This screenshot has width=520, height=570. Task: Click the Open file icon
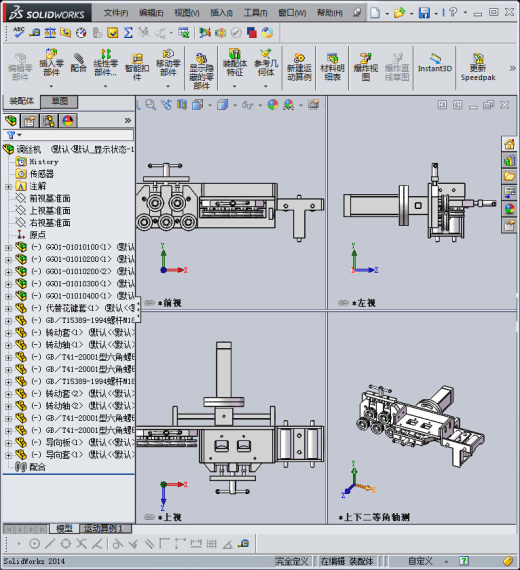tap(399, 13)
